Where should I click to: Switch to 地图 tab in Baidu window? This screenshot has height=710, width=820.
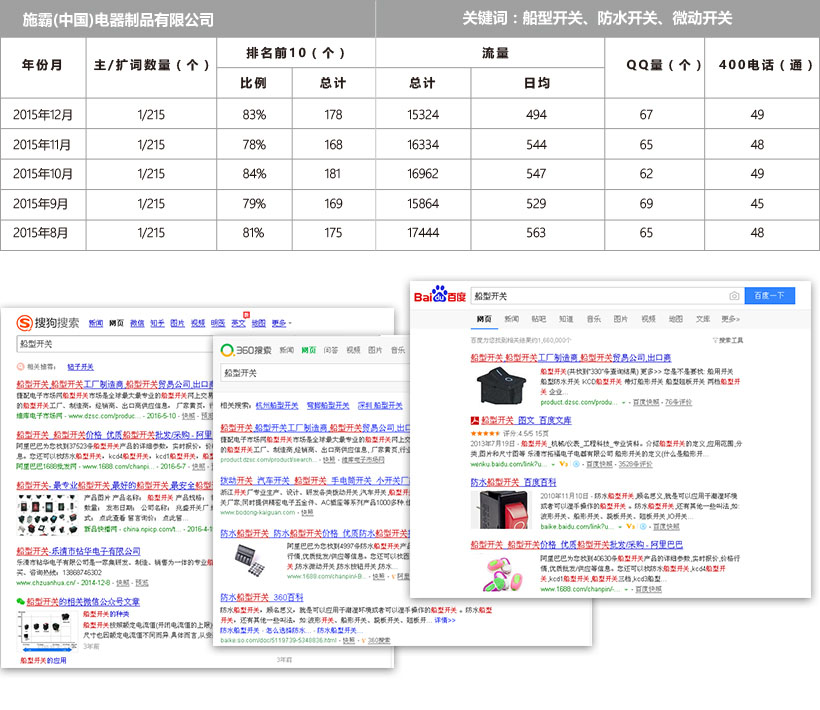[x=676, y=319]
